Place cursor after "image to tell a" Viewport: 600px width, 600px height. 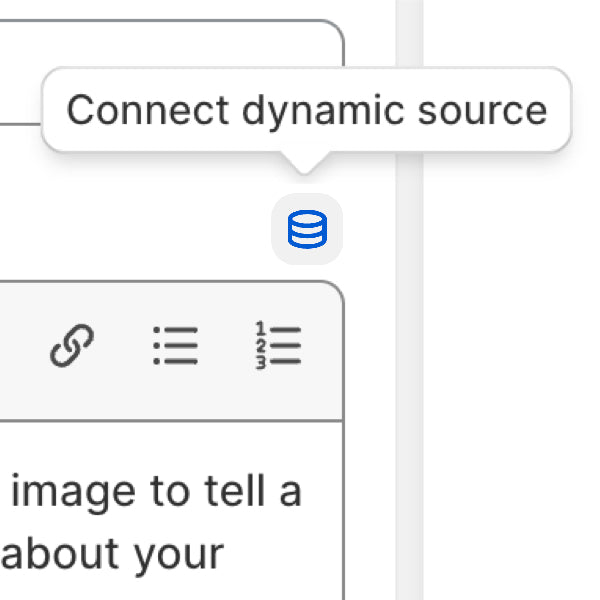[303, 493]
